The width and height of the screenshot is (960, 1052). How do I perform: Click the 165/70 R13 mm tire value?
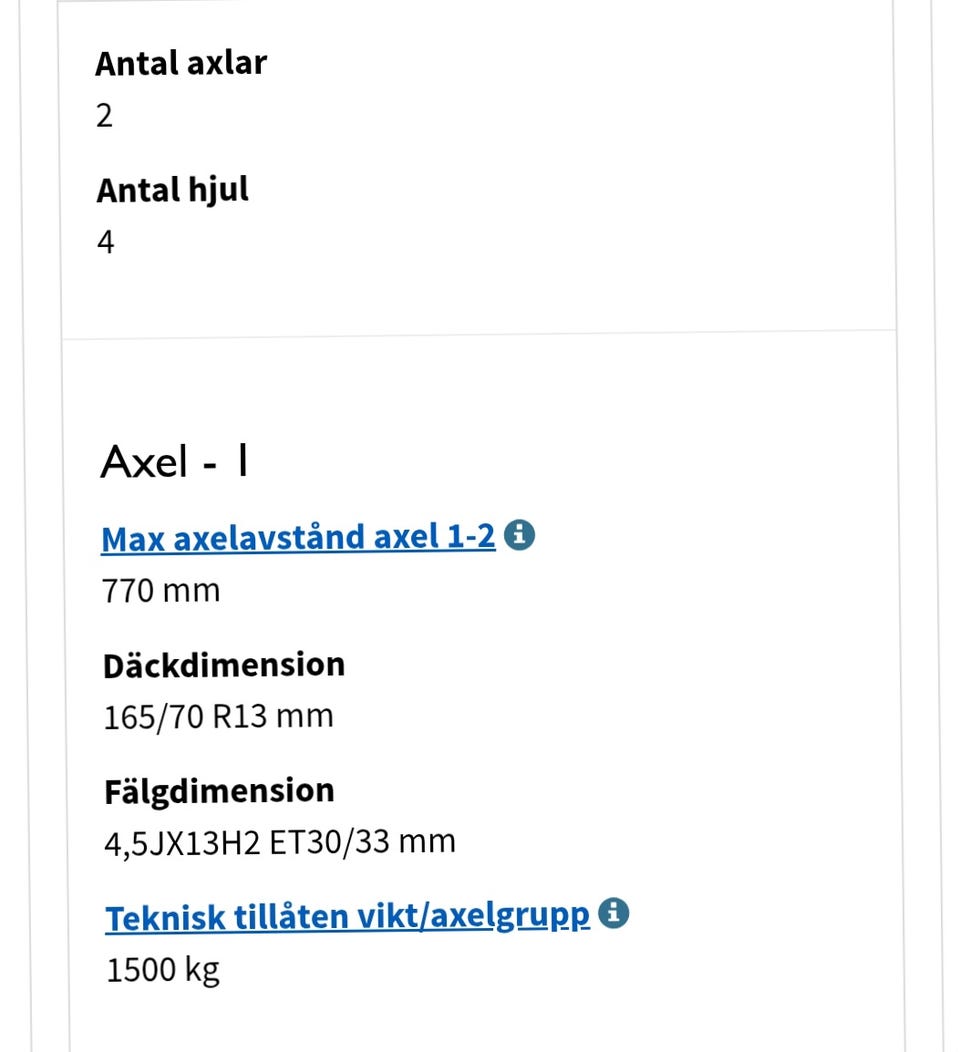pos(218,717)
